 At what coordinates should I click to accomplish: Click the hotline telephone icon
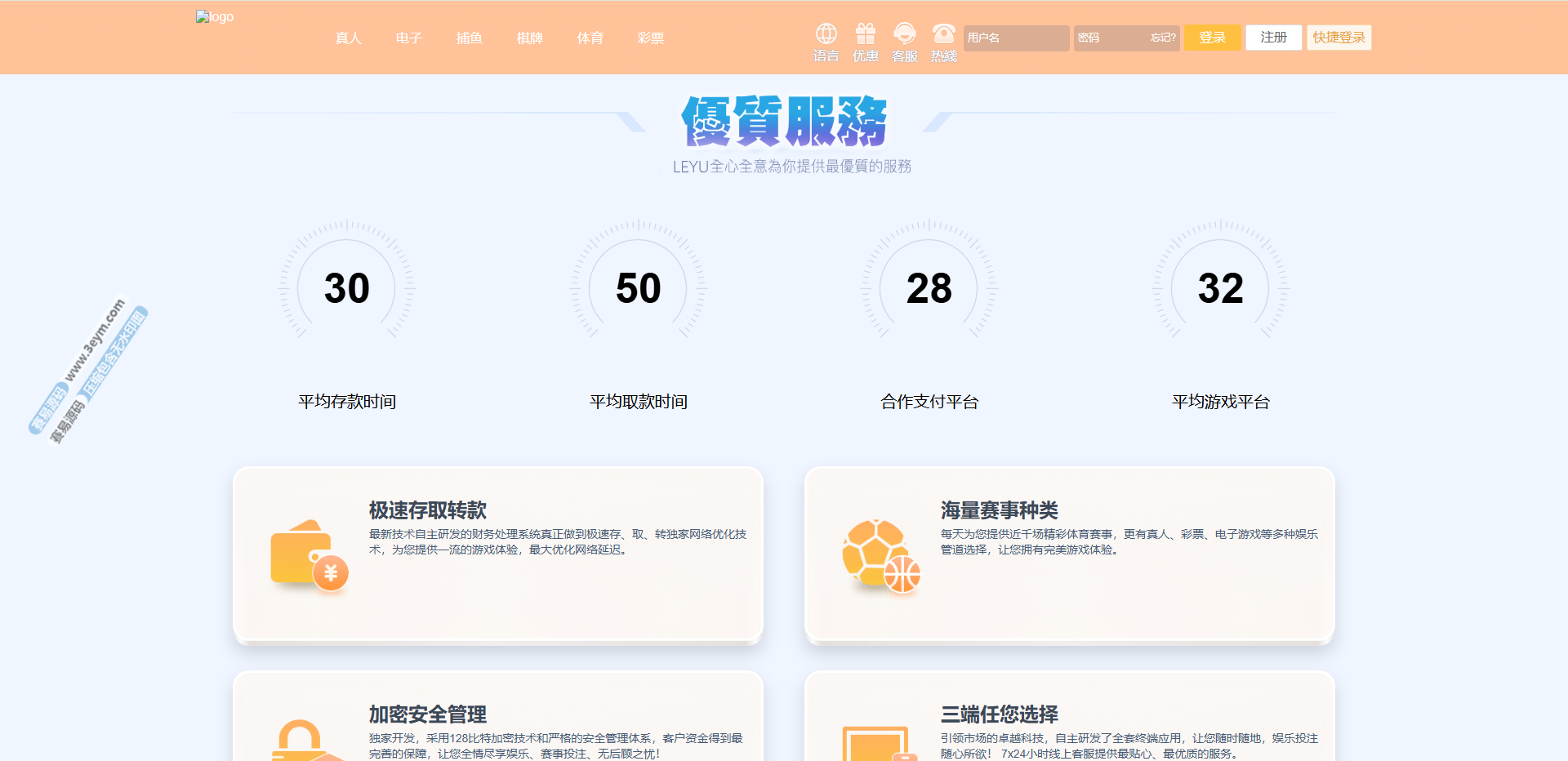coord(943,33)
